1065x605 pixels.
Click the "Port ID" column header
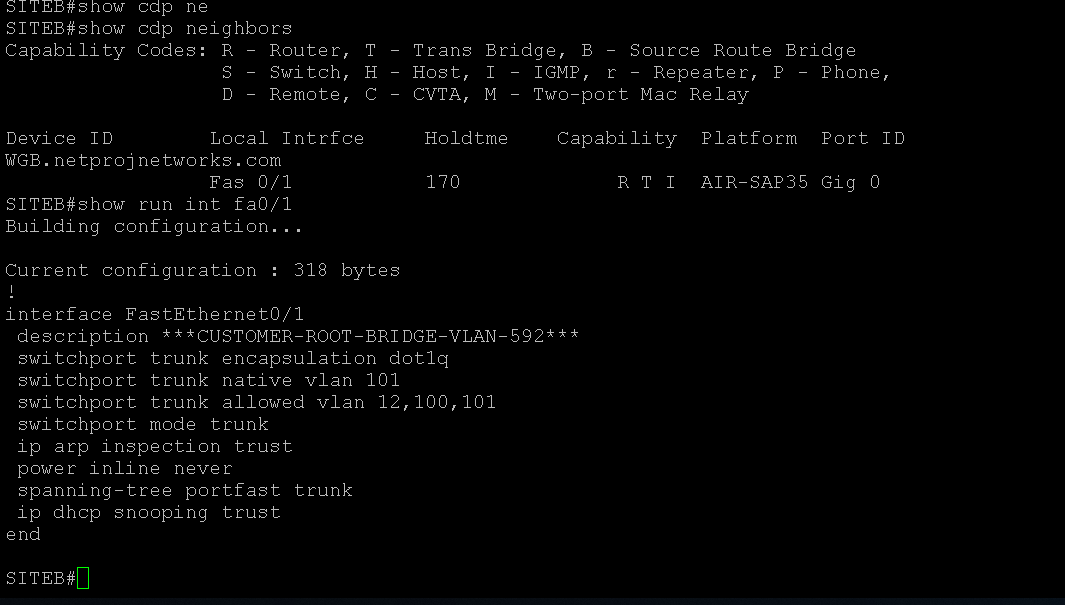point(863,138)
